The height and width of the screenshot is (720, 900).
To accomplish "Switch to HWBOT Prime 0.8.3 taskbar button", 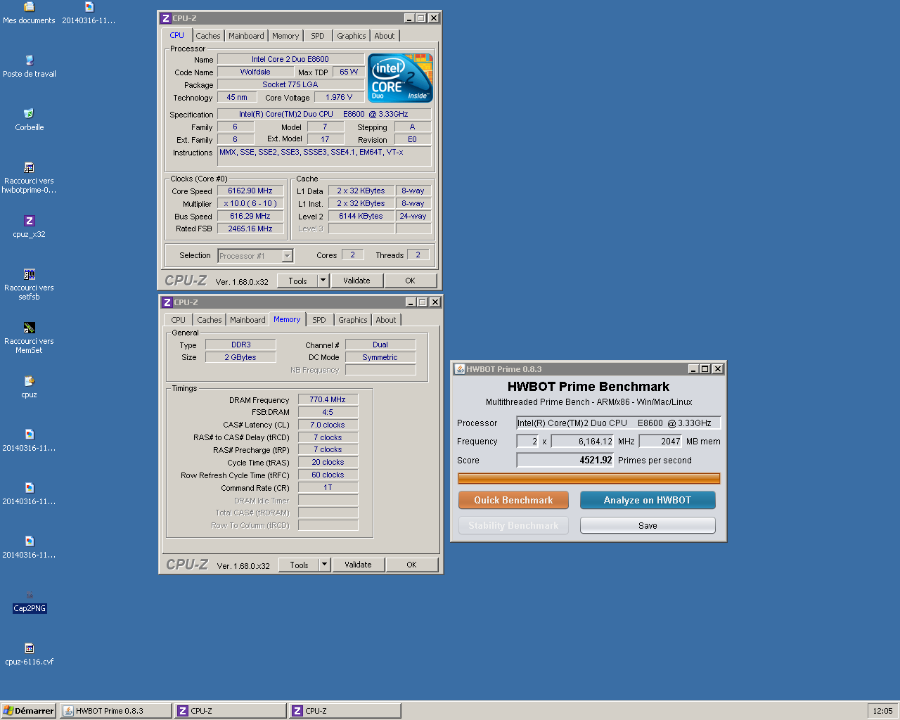I will pyautogui.click(x=115, y=711).
